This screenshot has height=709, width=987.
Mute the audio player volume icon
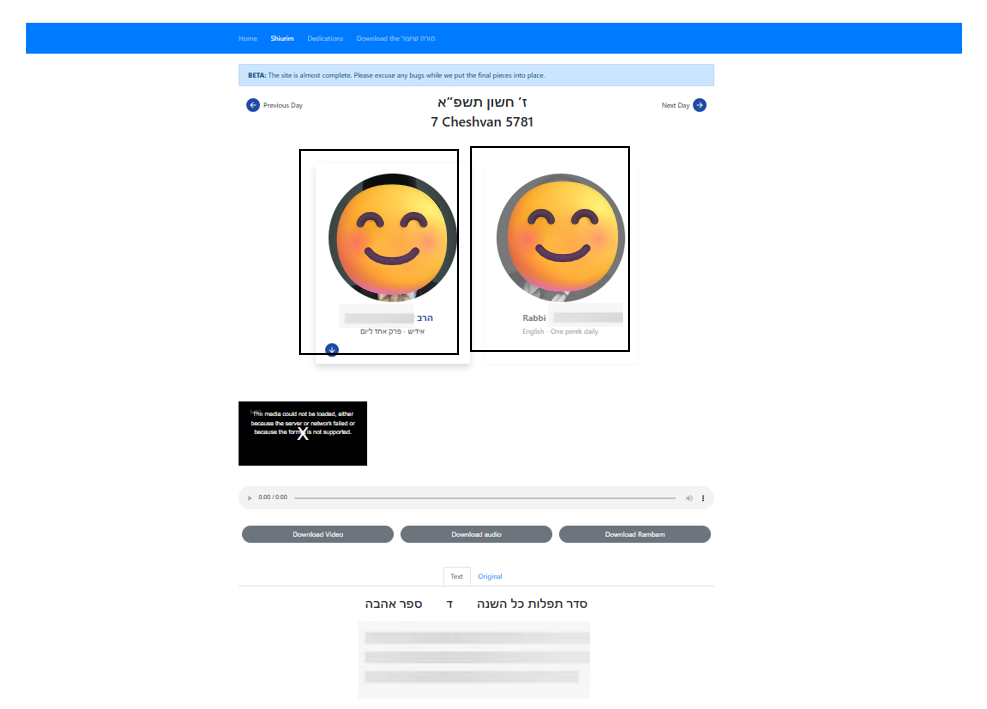click(689, 498)
